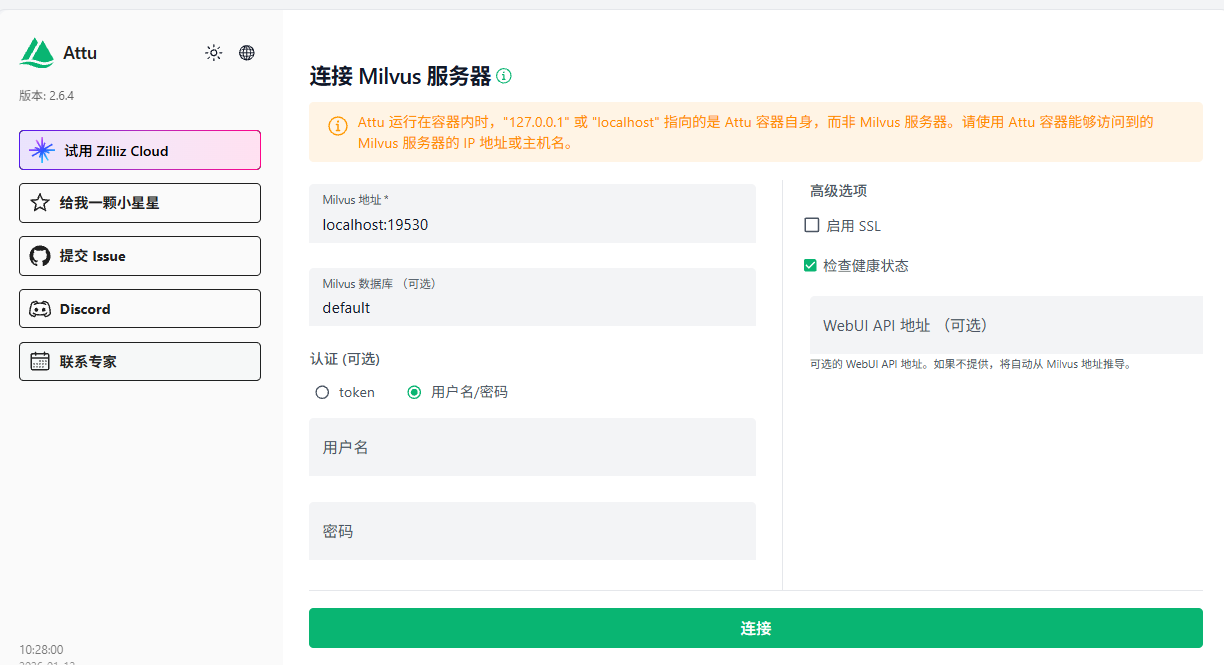
Task: Click 给我一颗小星星 button
Action: pos(140,203)
